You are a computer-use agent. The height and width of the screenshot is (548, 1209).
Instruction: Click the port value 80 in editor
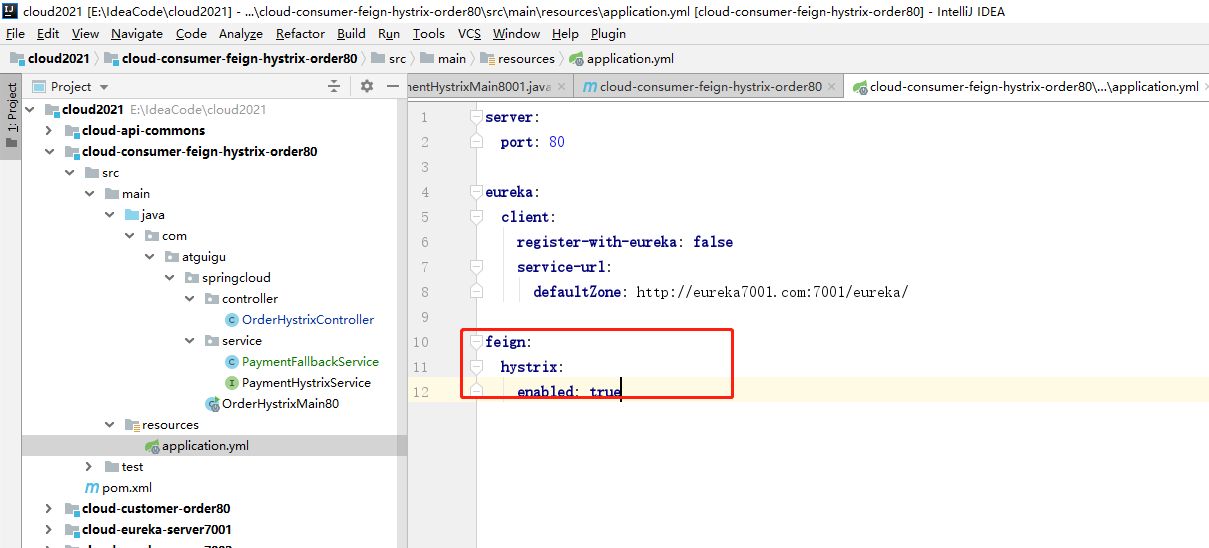pos(557,142)
